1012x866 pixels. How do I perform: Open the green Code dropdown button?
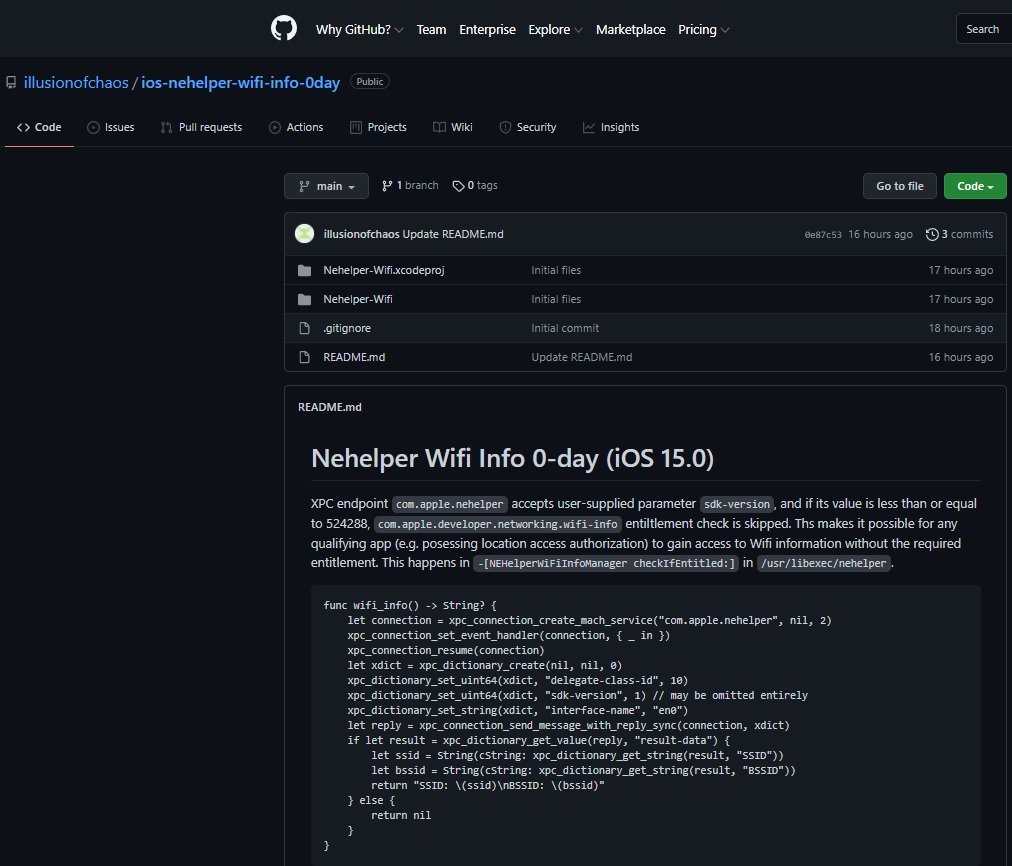point(975,186)
